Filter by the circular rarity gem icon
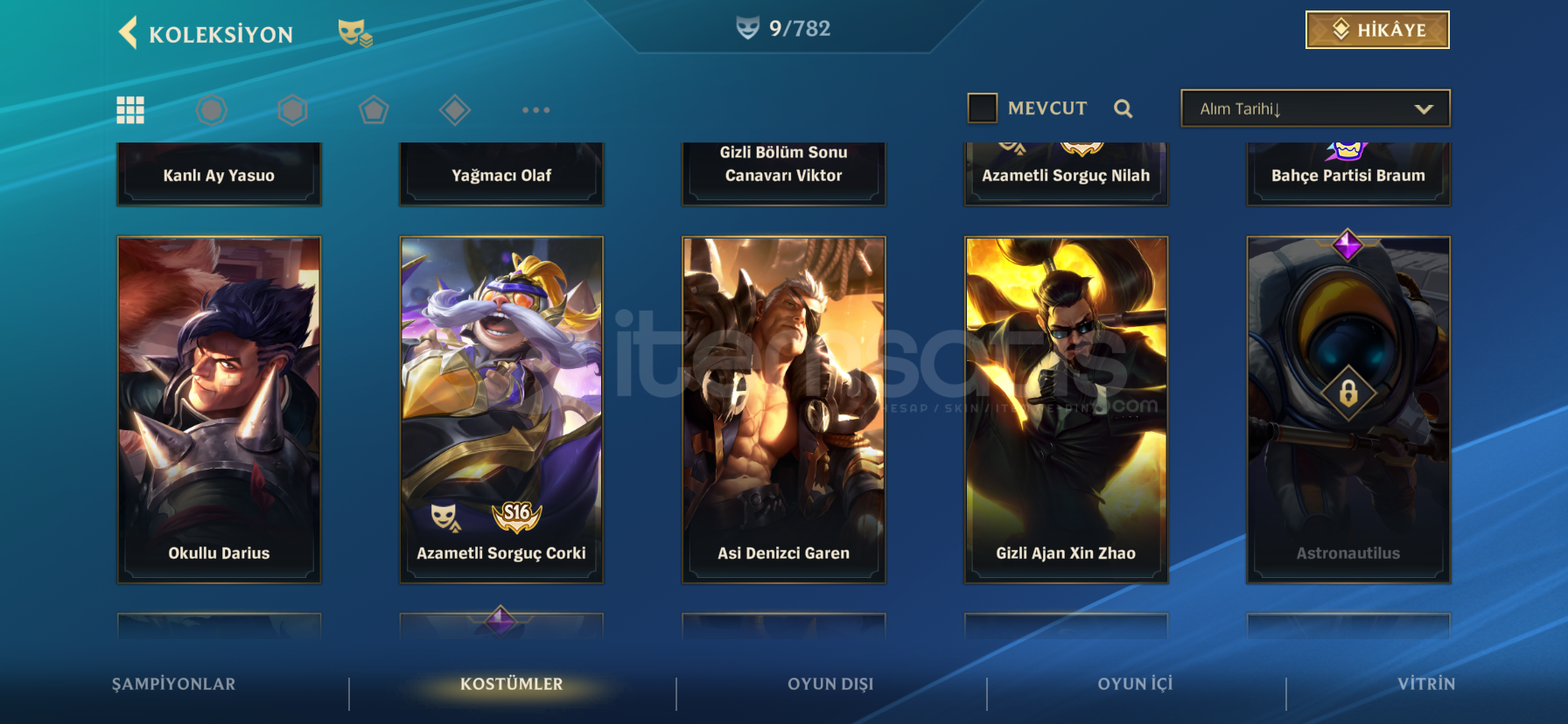 tap(212, 110)
